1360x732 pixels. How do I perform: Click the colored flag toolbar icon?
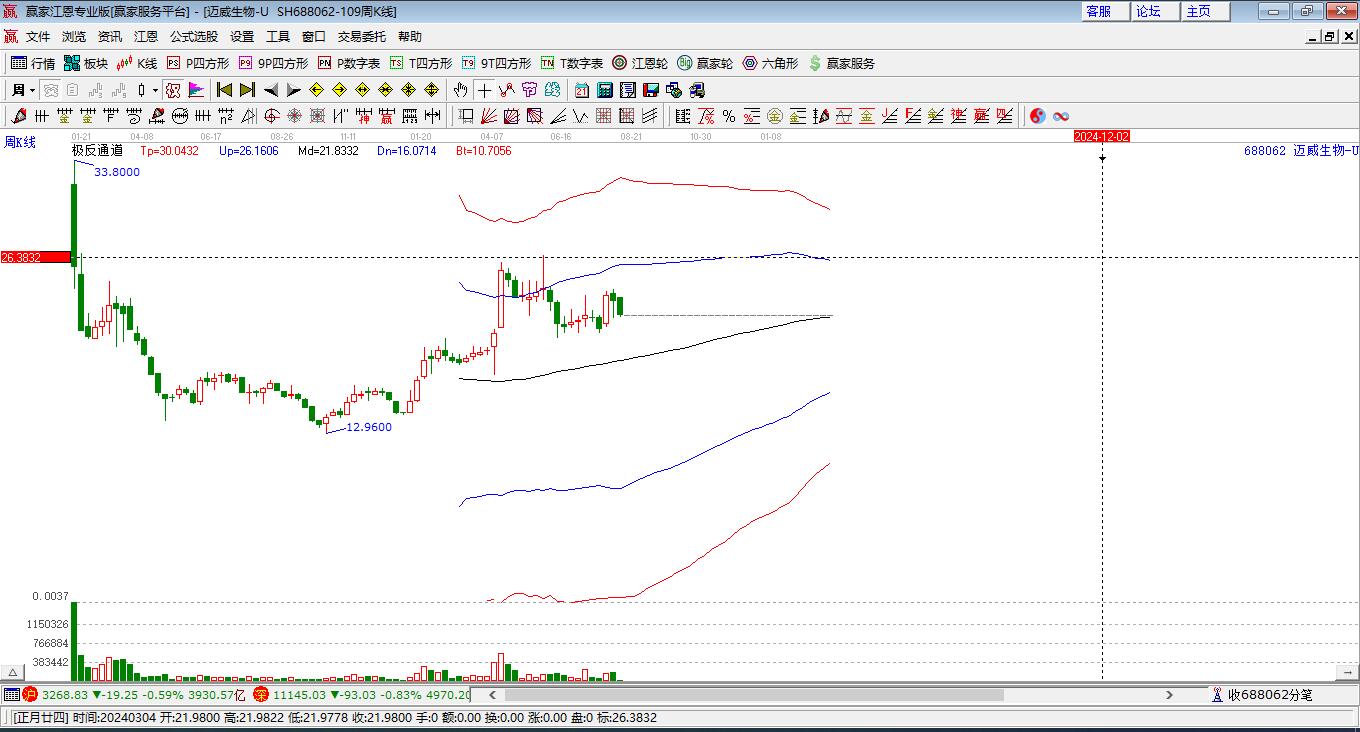tap(196, 90)
